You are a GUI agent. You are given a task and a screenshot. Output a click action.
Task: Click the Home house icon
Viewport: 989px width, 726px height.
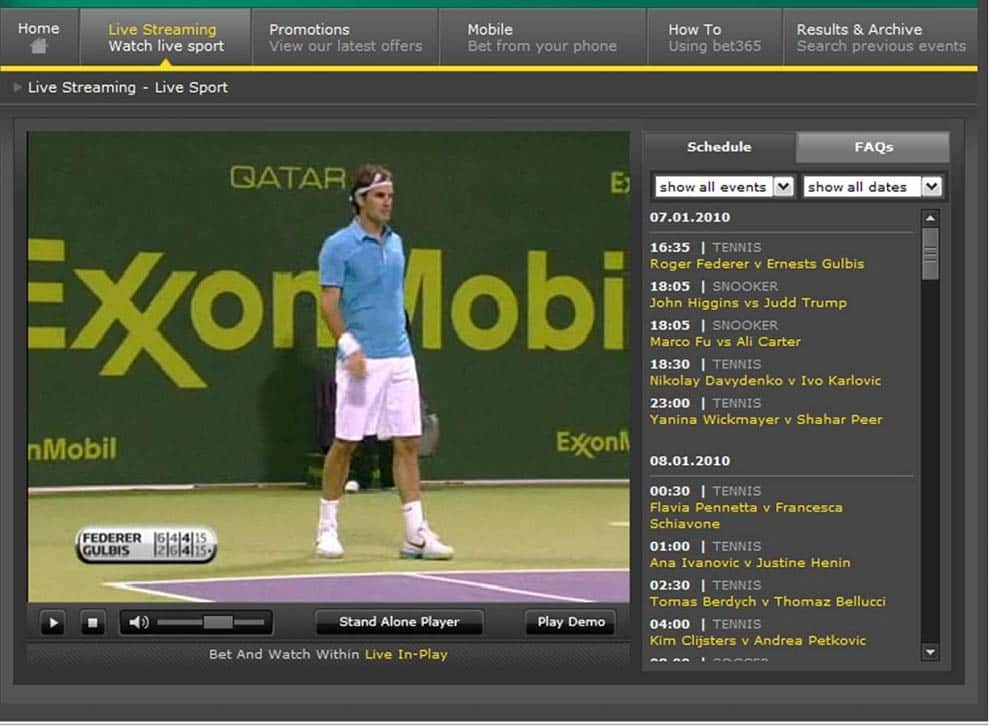point(39,46)
